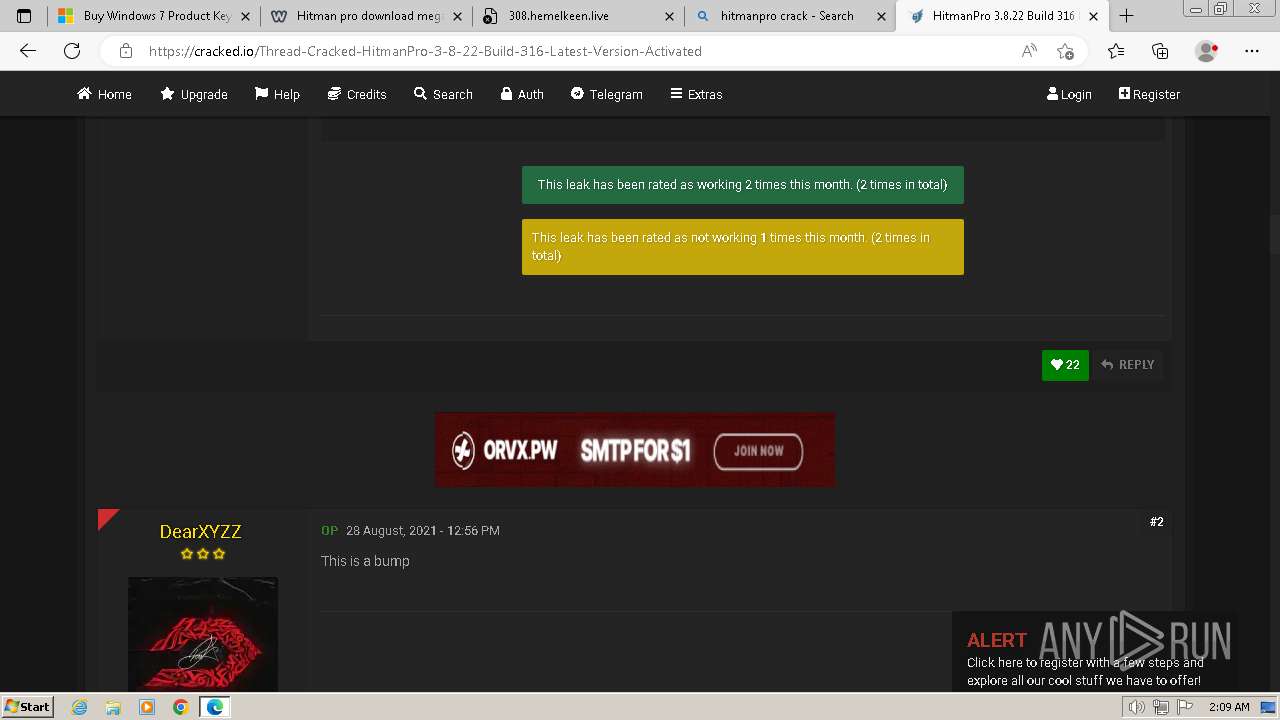Click JOIN NOW on the ORVX.PW banner
This screenshot has height=720, width=1280.
[758, 451]
